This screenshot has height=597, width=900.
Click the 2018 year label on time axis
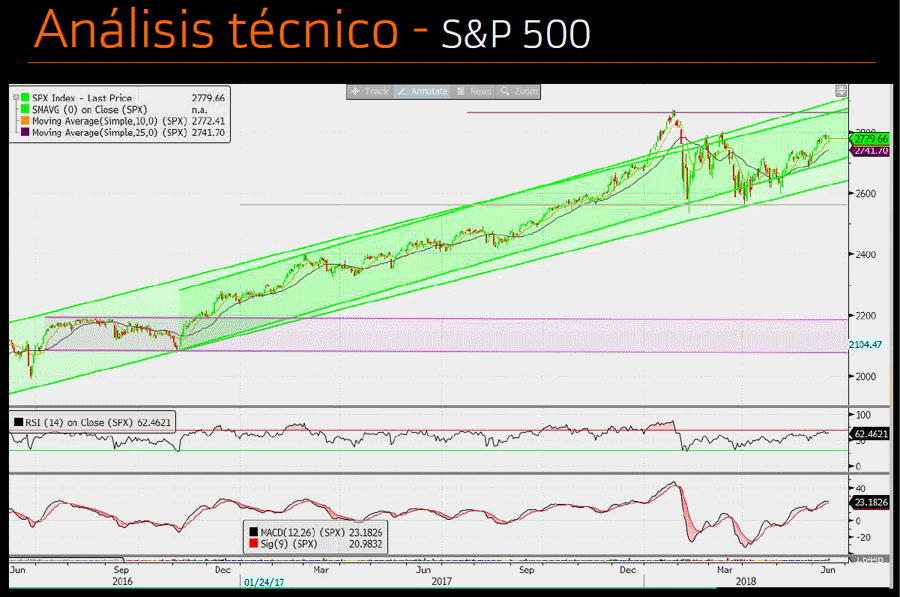(x=746, y=581)
